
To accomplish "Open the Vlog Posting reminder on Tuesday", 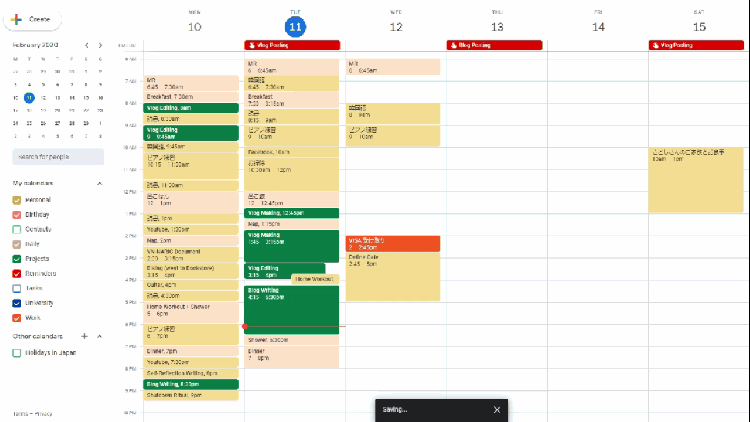I will [x=292, y=45].
